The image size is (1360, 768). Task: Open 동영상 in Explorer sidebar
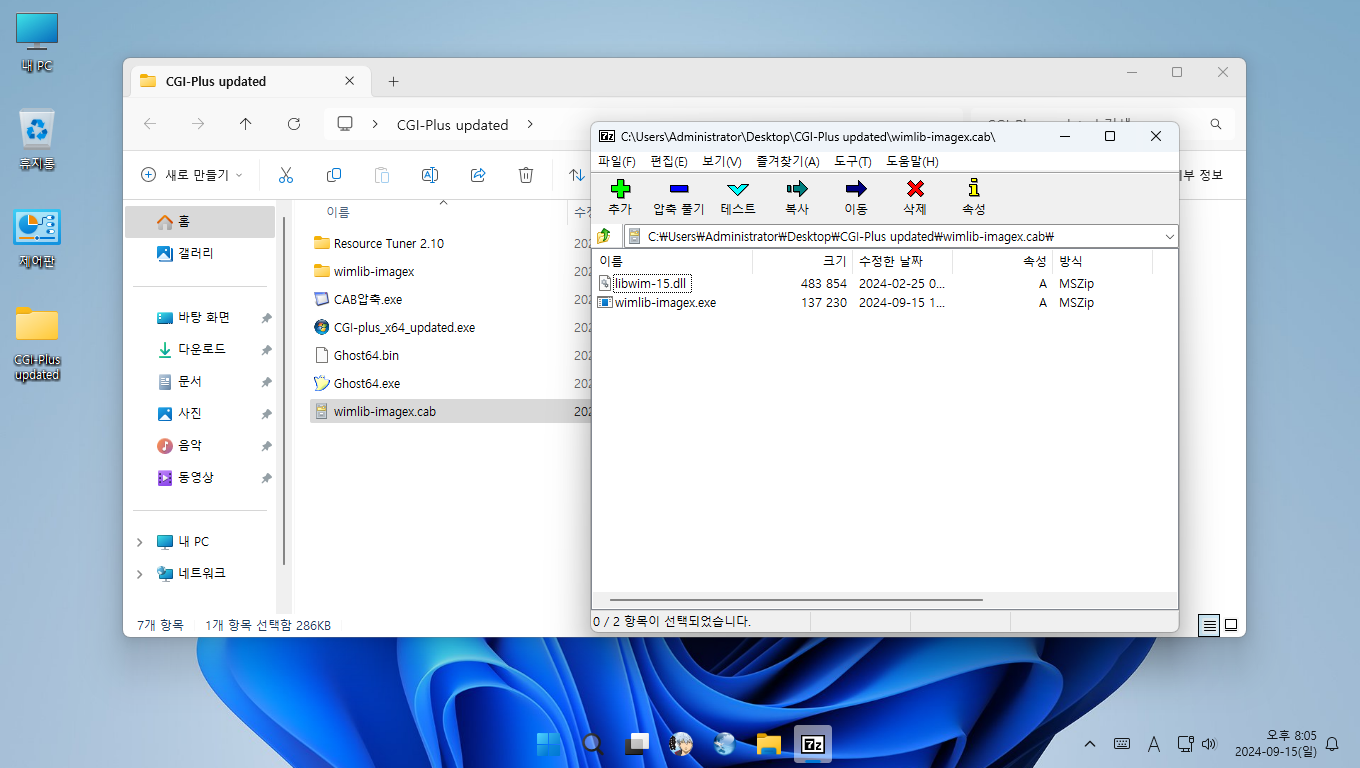200,477
